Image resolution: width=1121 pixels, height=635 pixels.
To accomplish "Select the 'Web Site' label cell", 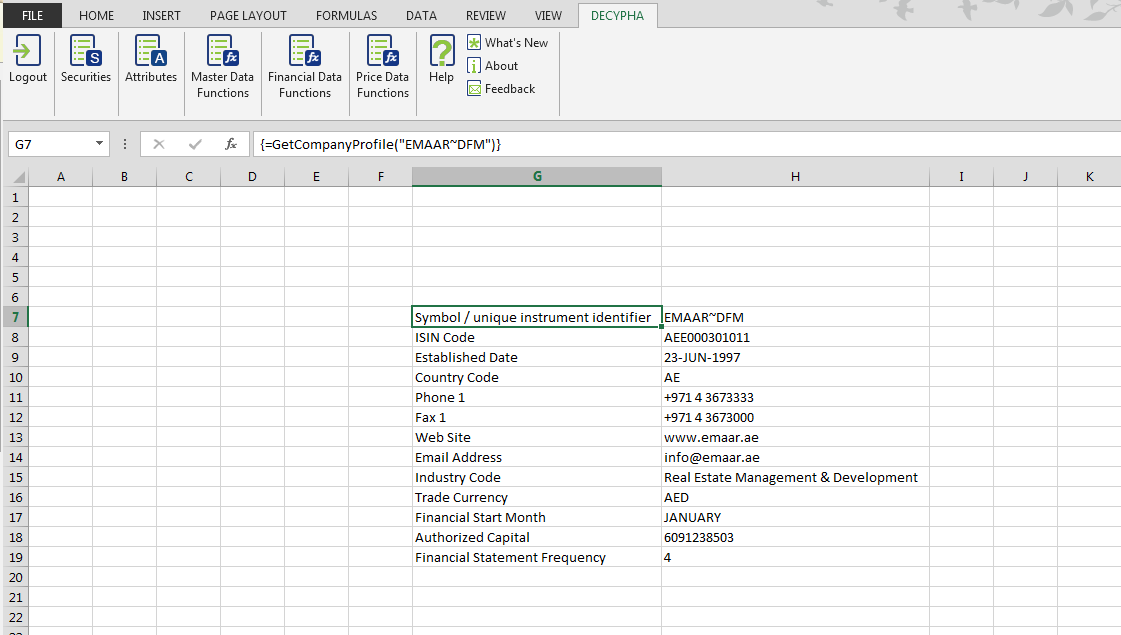I will 537,438.
